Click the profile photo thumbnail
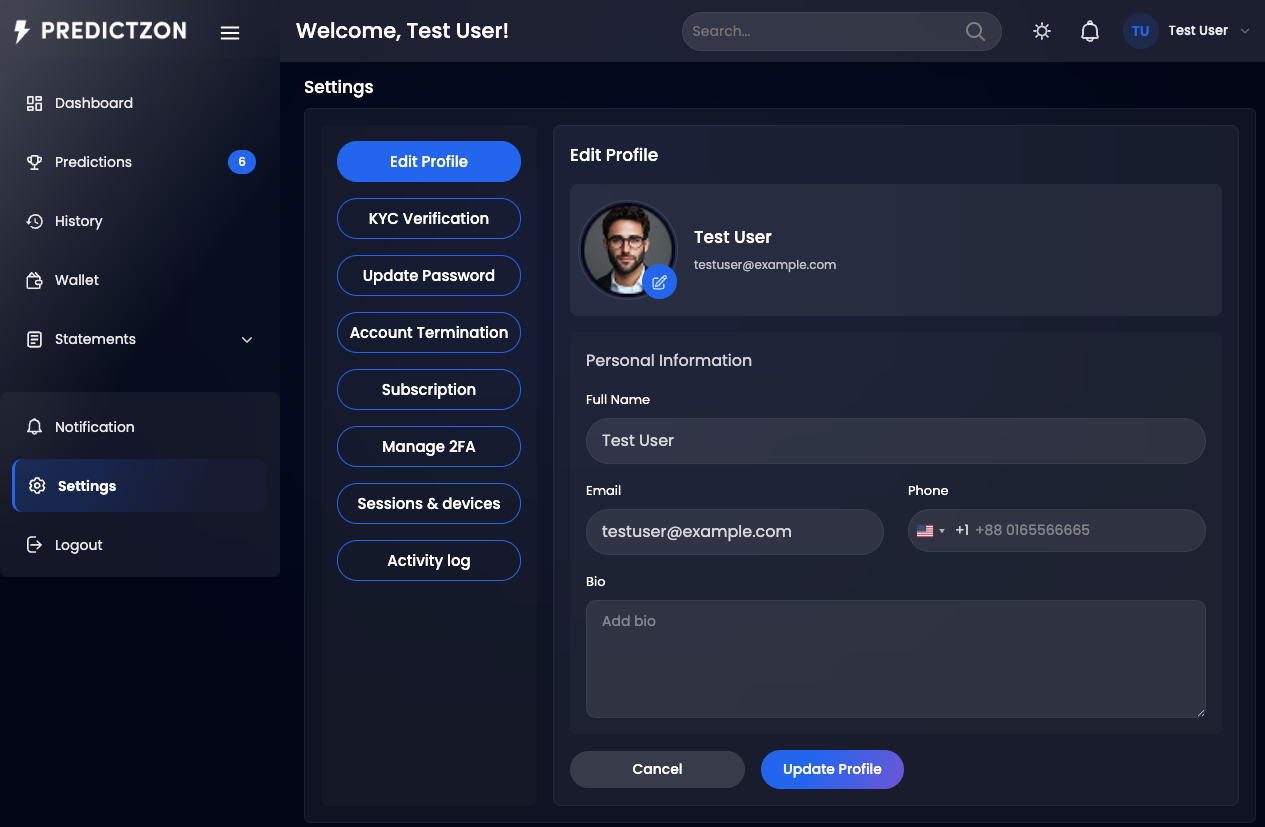 pos(628,250)
